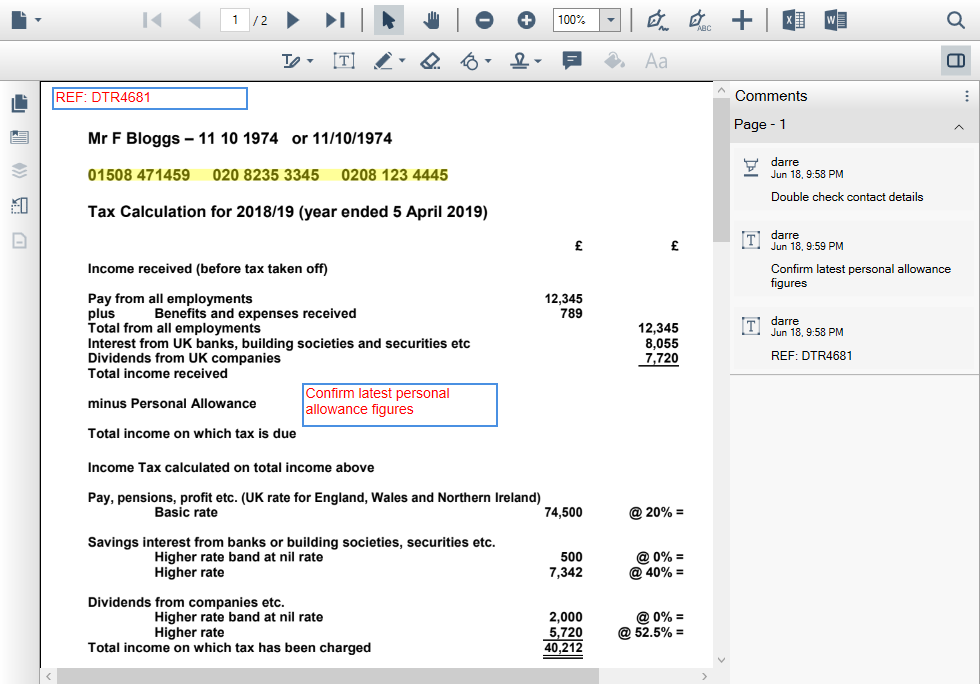Viewport: 980px width, 684px height.
Task: Activate the arrow select tool
Action: tap(389, 20)
